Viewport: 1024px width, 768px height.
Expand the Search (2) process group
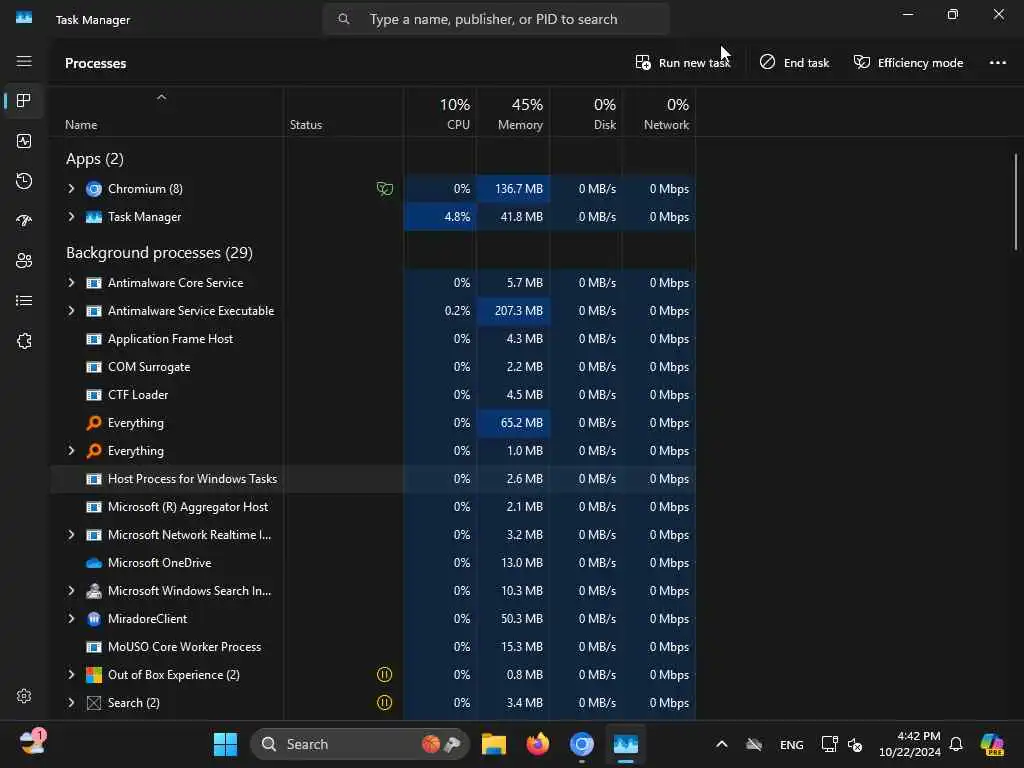point(71,703)
